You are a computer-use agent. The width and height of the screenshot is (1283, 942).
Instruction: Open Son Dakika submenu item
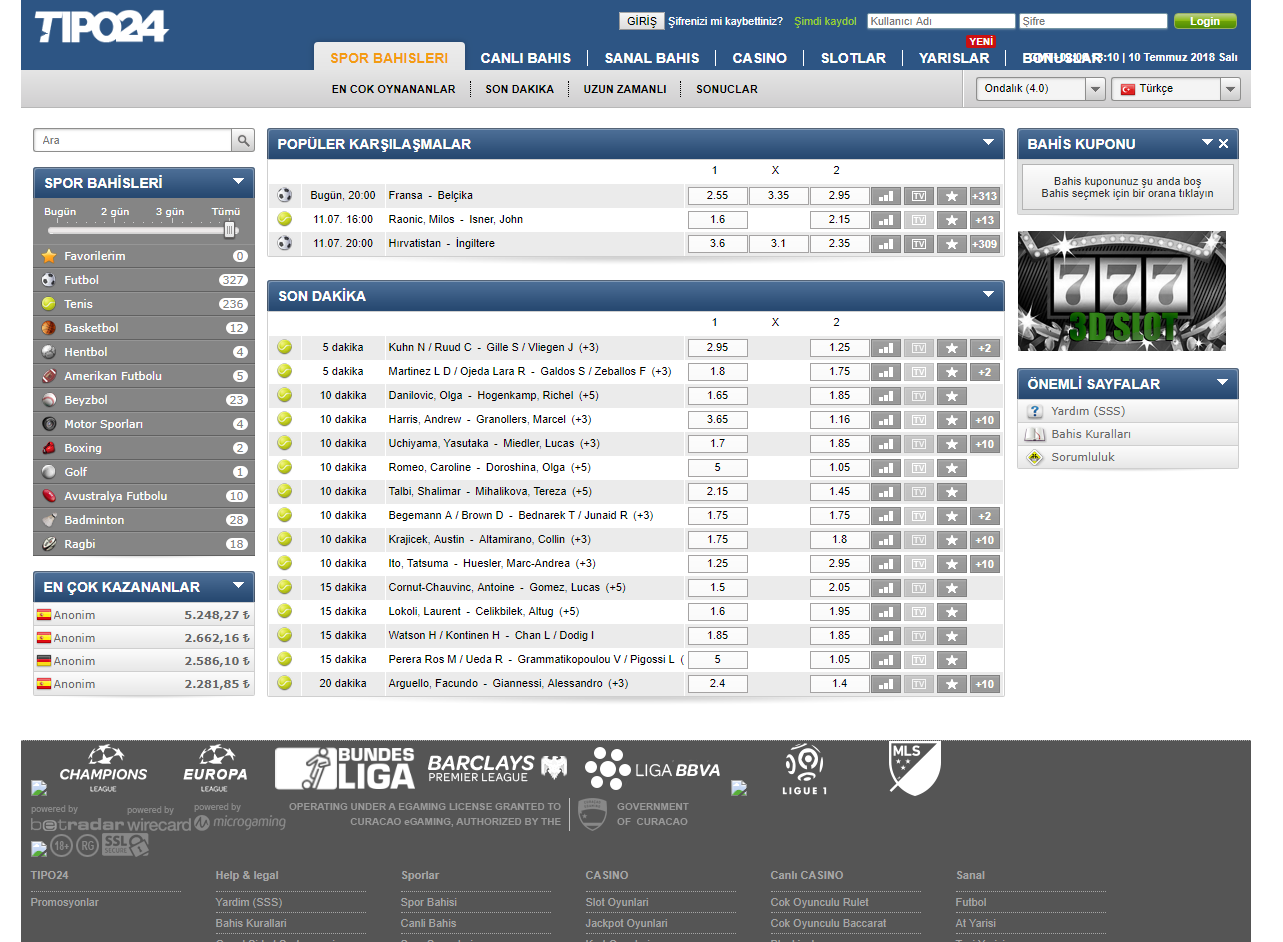519,89
